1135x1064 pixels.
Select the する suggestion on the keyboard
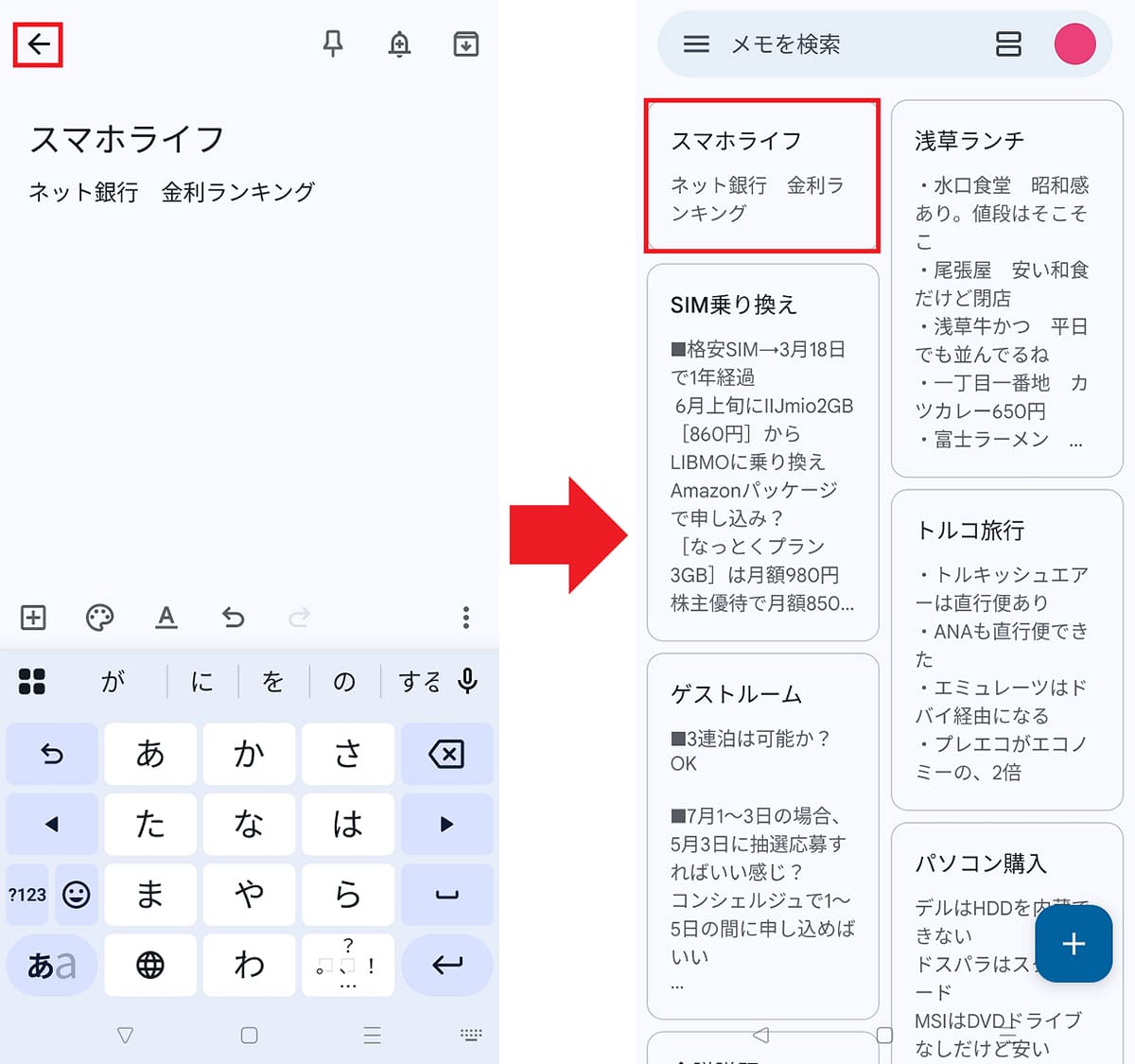419,681
